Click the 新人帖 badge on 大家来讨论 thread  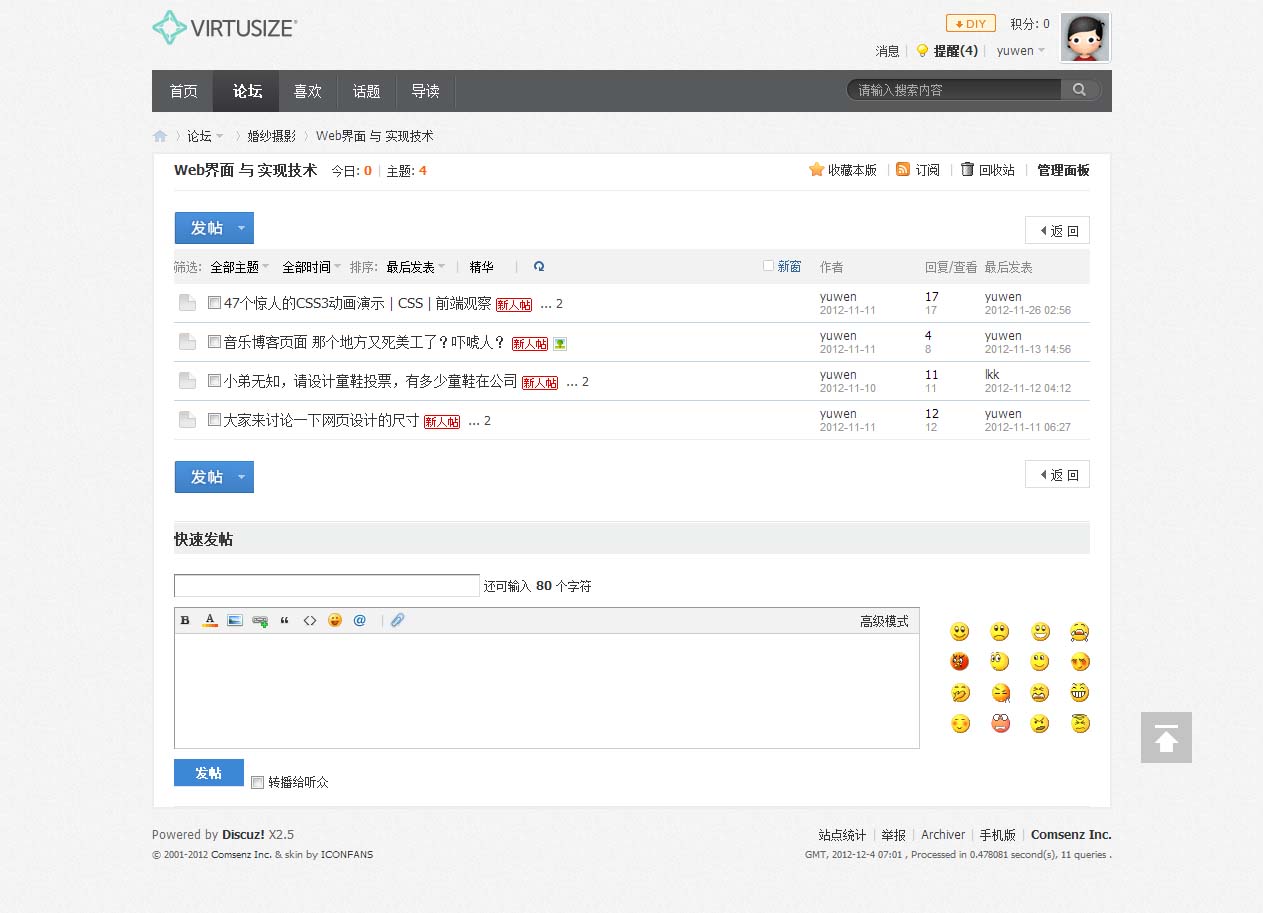tap(442, 422)
